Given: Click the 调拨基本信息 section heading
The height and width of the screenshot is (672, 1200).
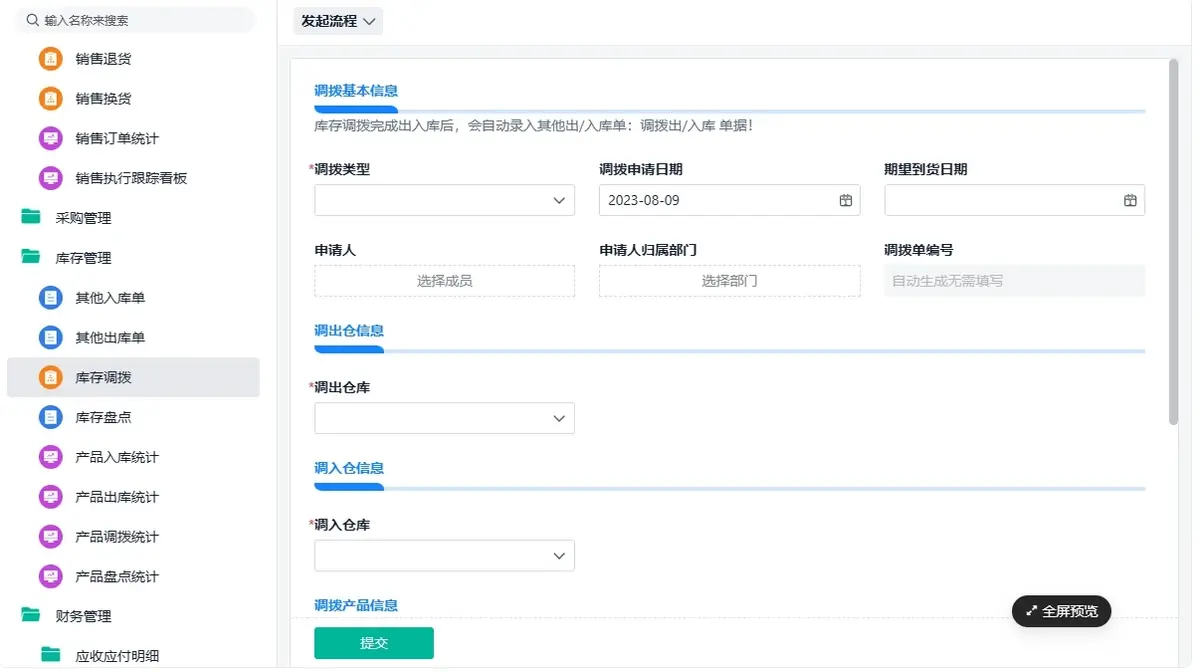Looking at the screenshot, I should 356,91.
